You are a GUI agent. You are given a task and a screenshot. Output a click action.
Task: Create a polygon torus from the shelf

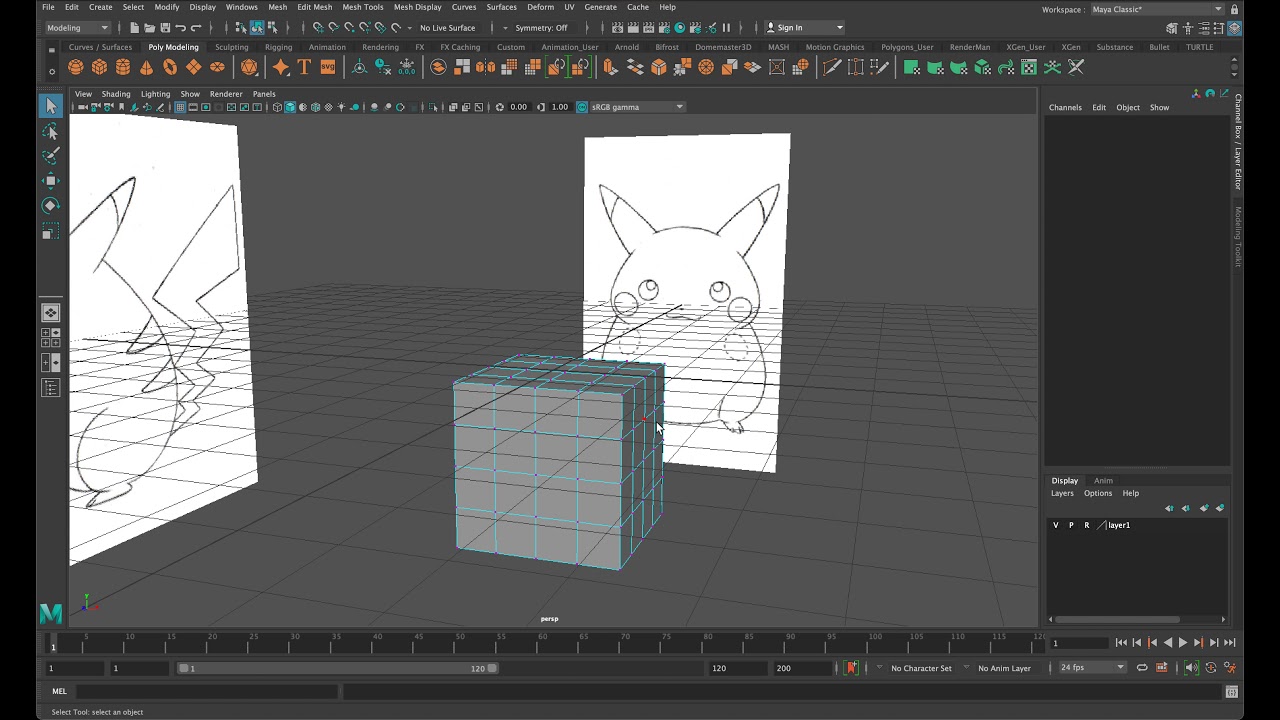tap(170, 67)
